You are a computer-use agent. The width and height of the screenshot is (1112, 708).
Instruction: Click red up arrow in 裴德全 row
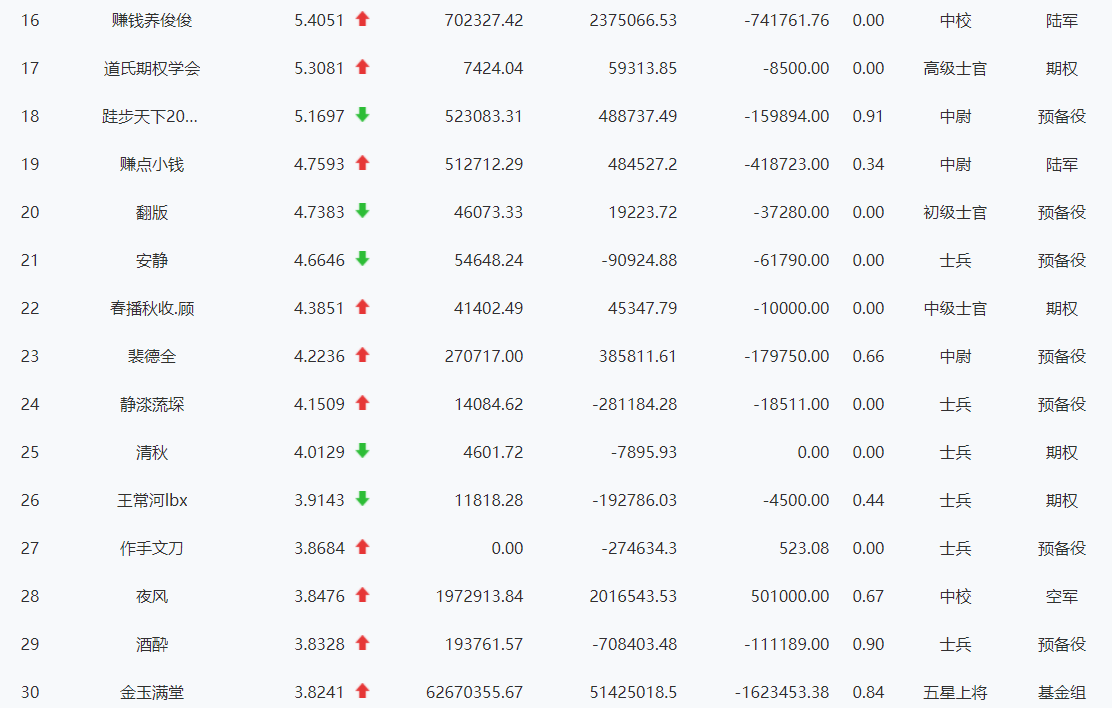coord(362,355)
